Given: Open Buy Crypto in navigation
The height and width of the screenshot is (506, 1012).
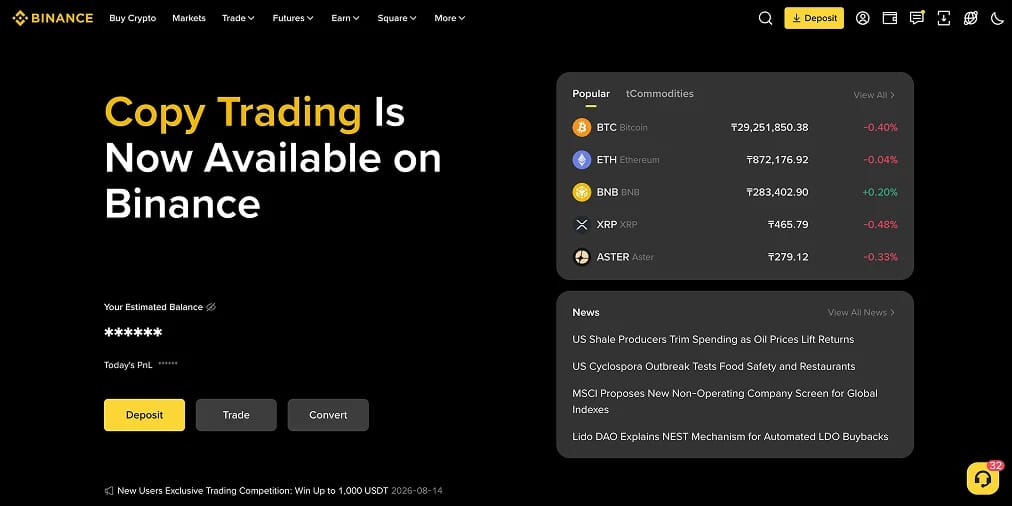Looking at the screenshot, I should (x=133, y=18).
